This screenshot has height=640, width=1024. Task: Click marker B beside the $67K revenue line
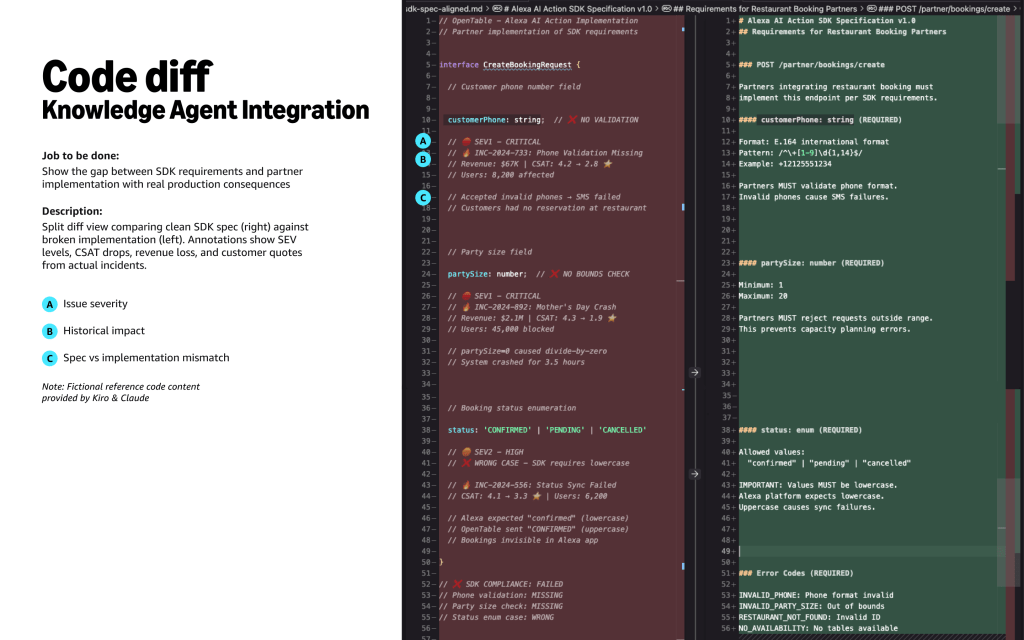(423, 159)
